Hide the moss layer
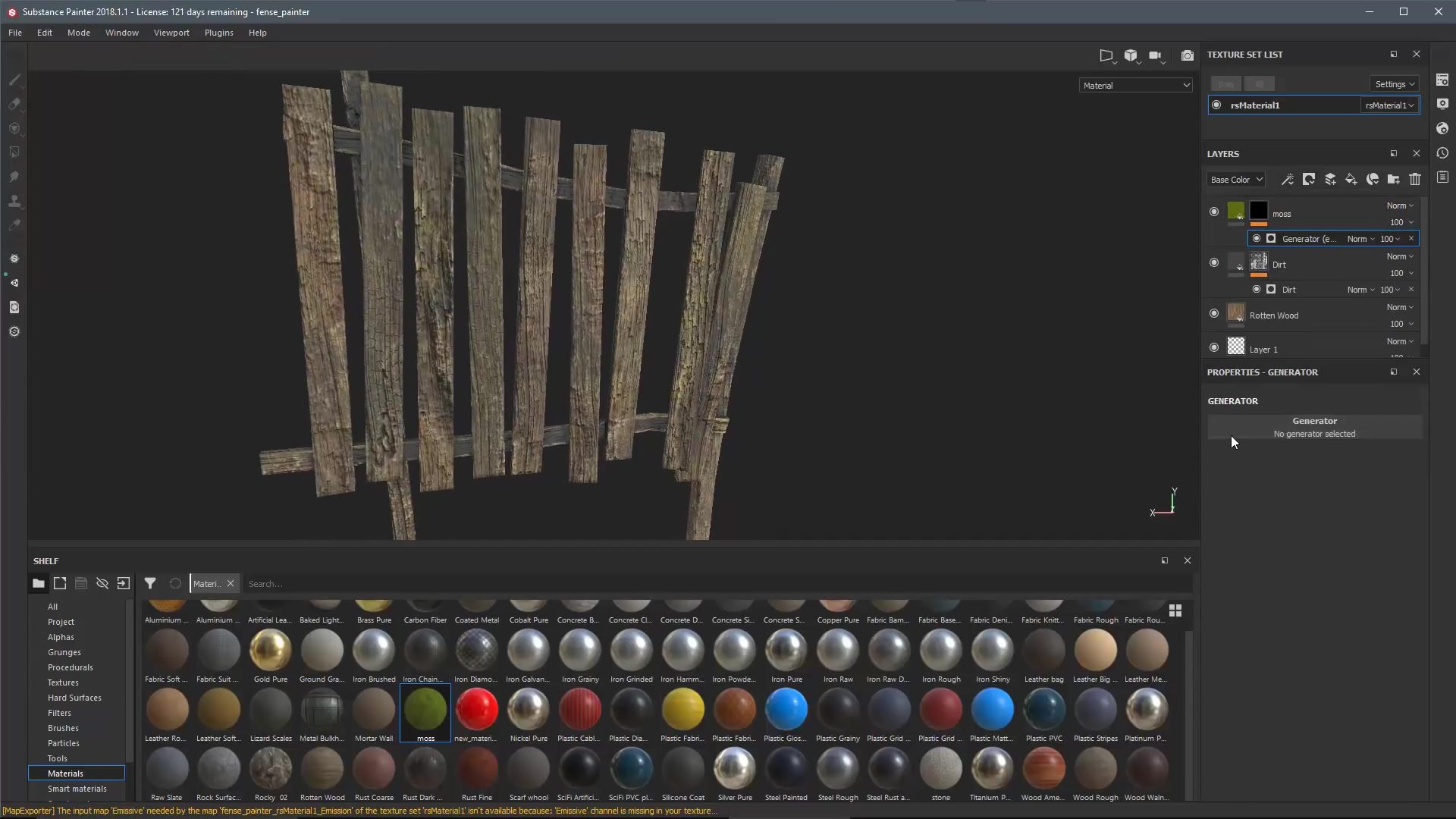The width and height of the screenshot is (1456, 819). point(1214,212)
